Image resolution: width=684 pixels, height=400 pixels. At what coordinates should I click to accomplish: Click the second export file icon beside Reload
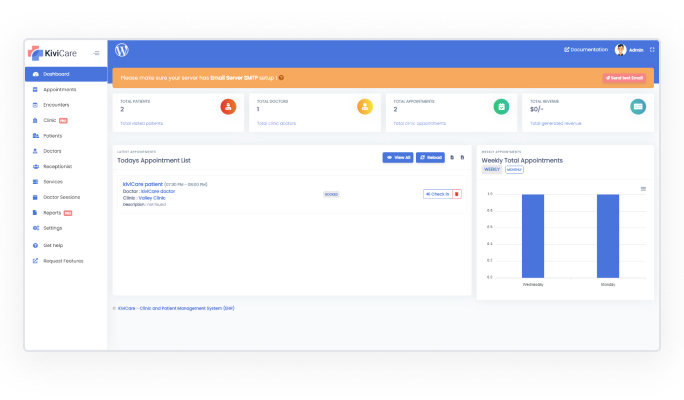click(462, 157)
